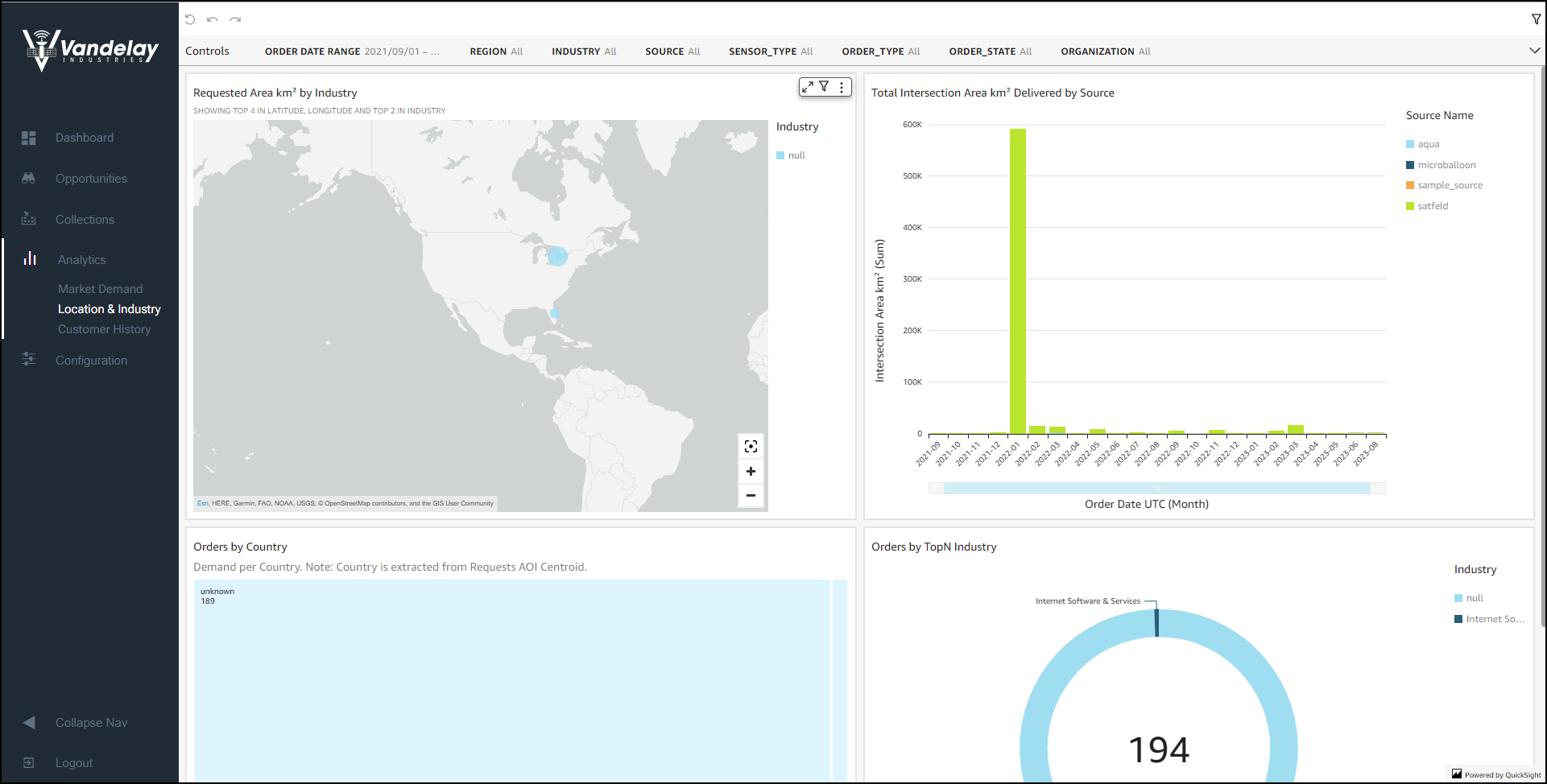Image resolution: width=1547 pixels, height=784 pixels.
Task: Click the Configuration sliders icon
Action: click(x=29, y=359)
